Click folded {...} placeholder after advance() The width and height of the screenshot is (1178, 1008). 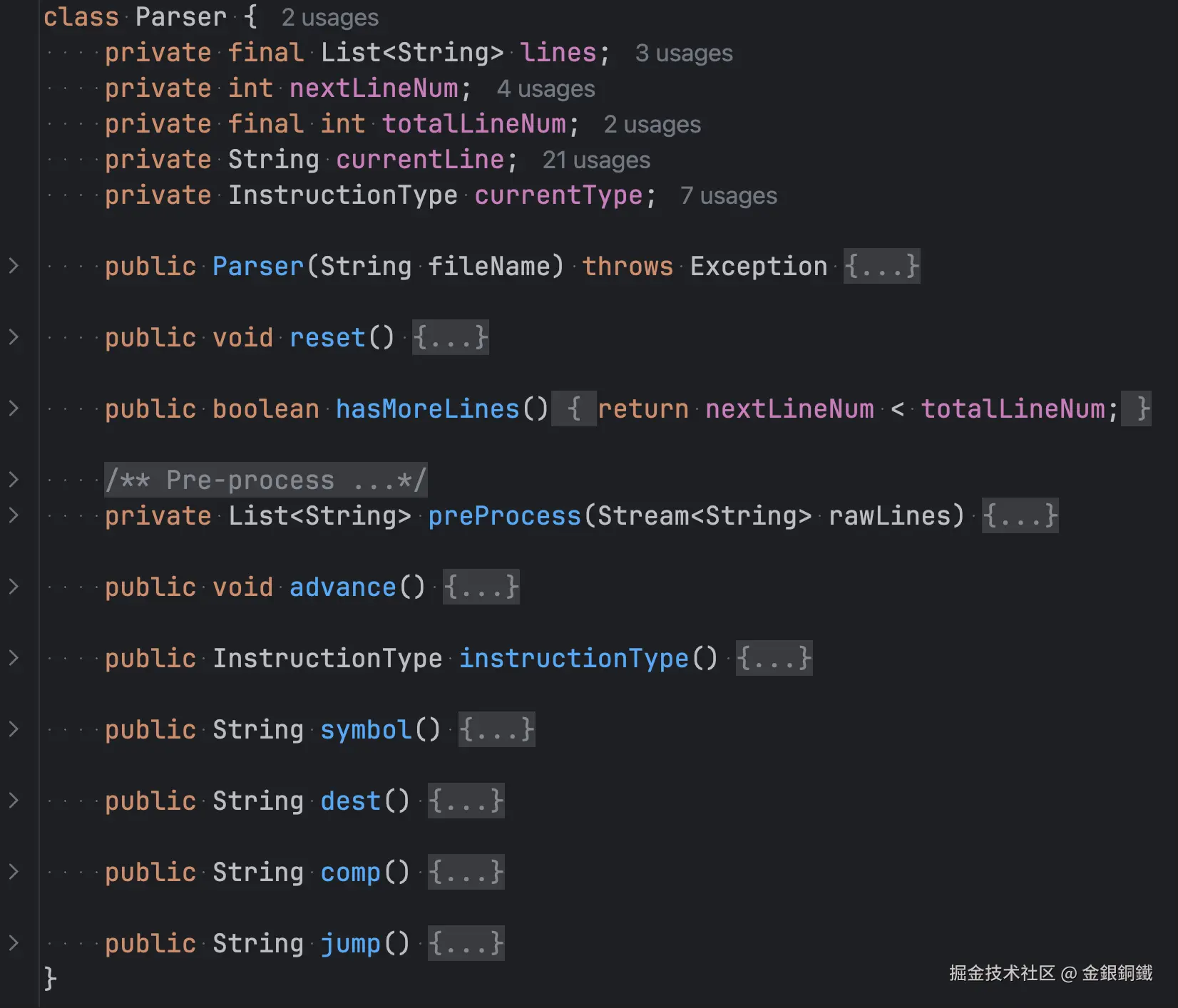point(481,587)
